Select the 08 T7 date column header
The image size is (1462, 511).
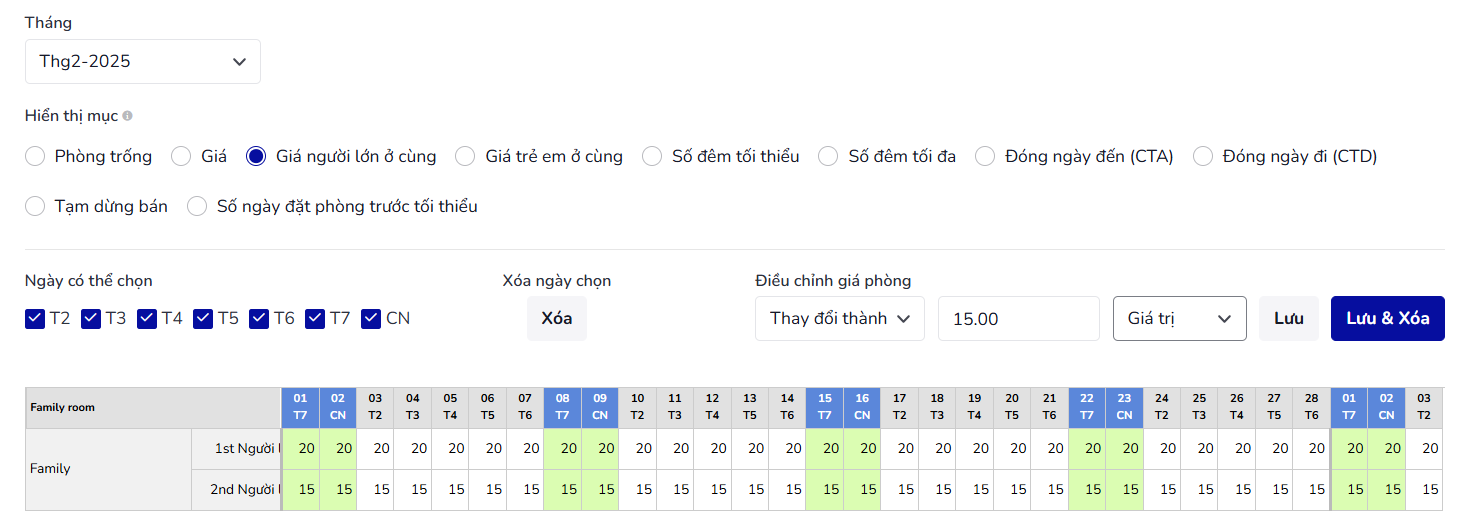[562, 407]
